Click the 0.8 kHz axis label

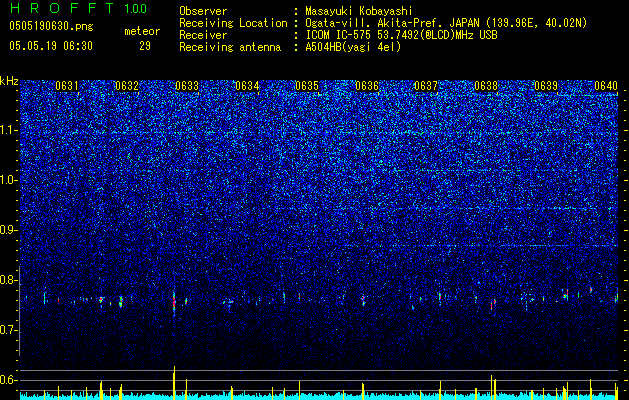9,280
